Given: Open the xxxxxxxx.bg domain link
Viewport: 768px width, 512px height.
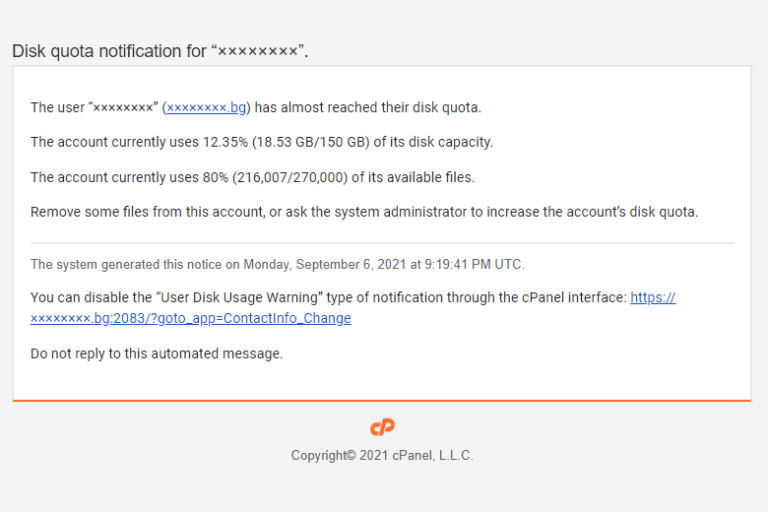Looking at the screenshot, I should [206, 107].
